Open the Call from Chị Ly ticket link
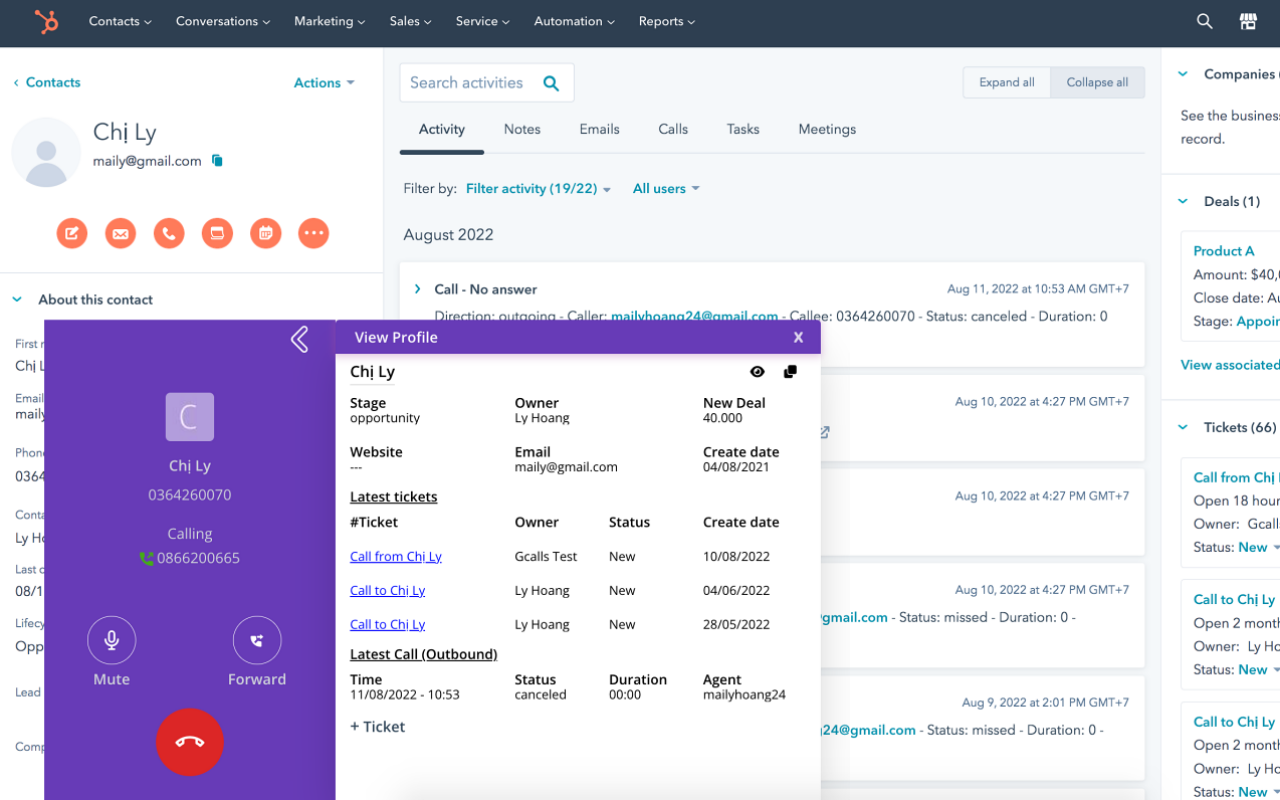 [396, 556]
